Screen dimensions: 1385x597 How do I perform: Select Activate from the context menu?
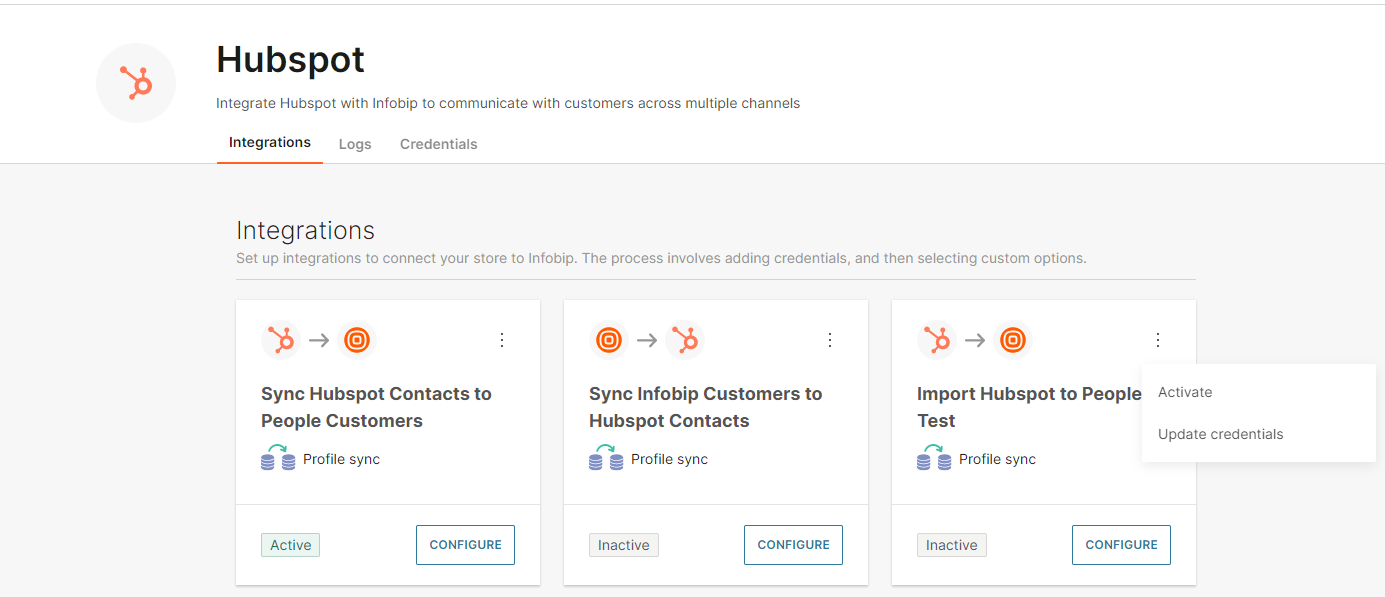[1185, 392]
